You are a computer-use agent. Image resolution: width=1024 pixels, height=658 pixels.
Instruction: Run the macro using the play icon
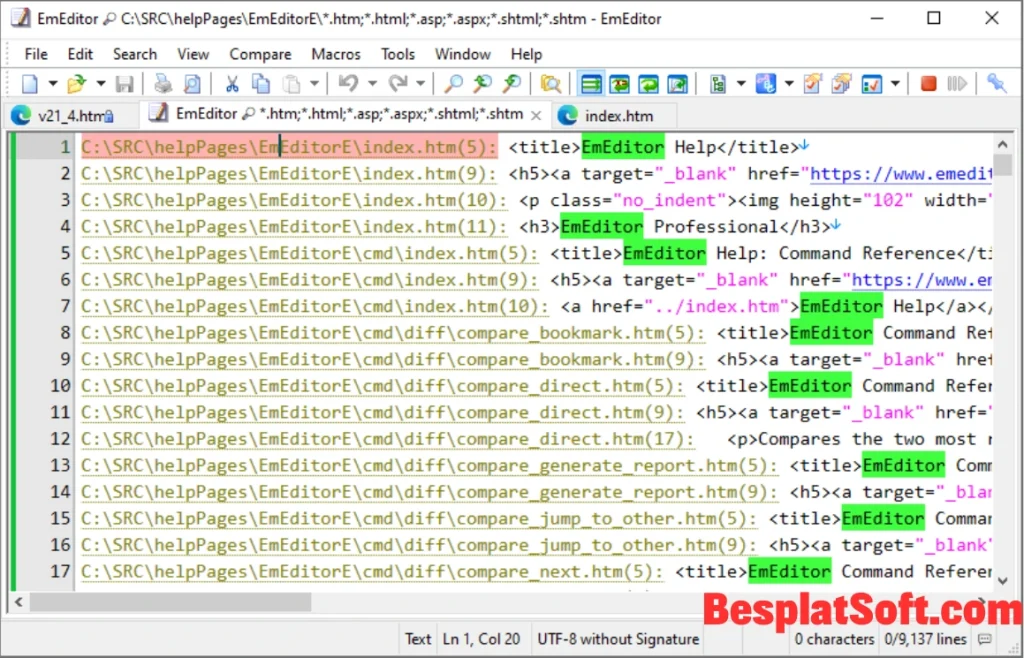(x=957, y=84)
